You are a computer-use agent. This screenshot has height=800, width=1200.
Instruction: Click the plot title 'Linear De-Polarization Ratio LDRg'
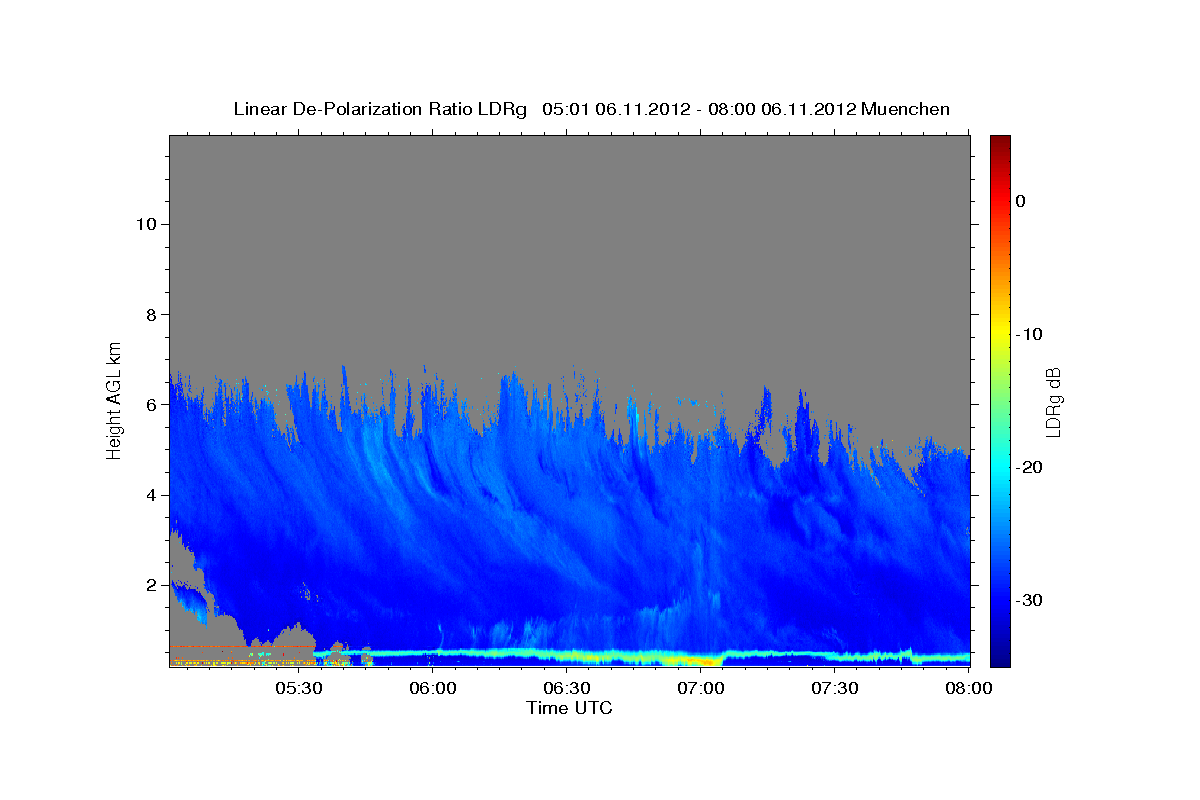[x=380, y=109]
